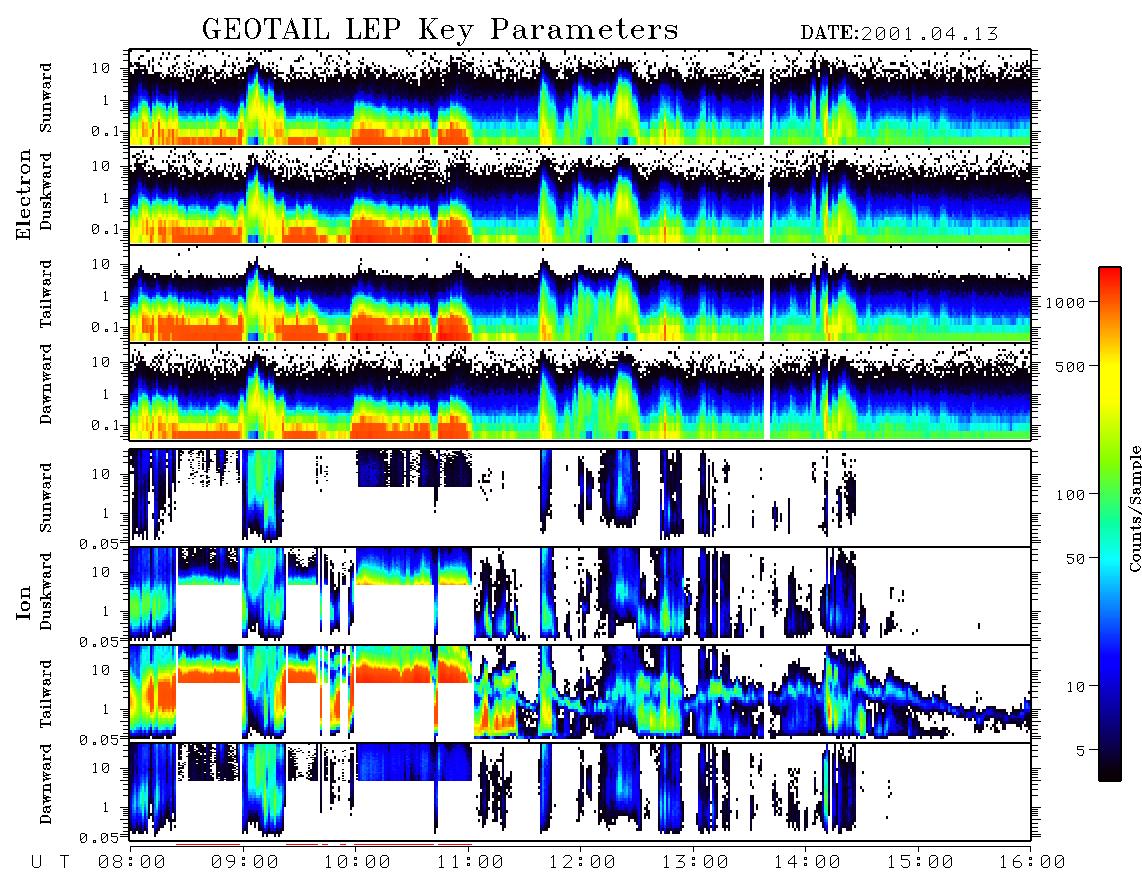The height and width of the screenshot is (880, 1142).
Task: Click the Ion Tailward spectrogram panel
Action: pos(580,693)
